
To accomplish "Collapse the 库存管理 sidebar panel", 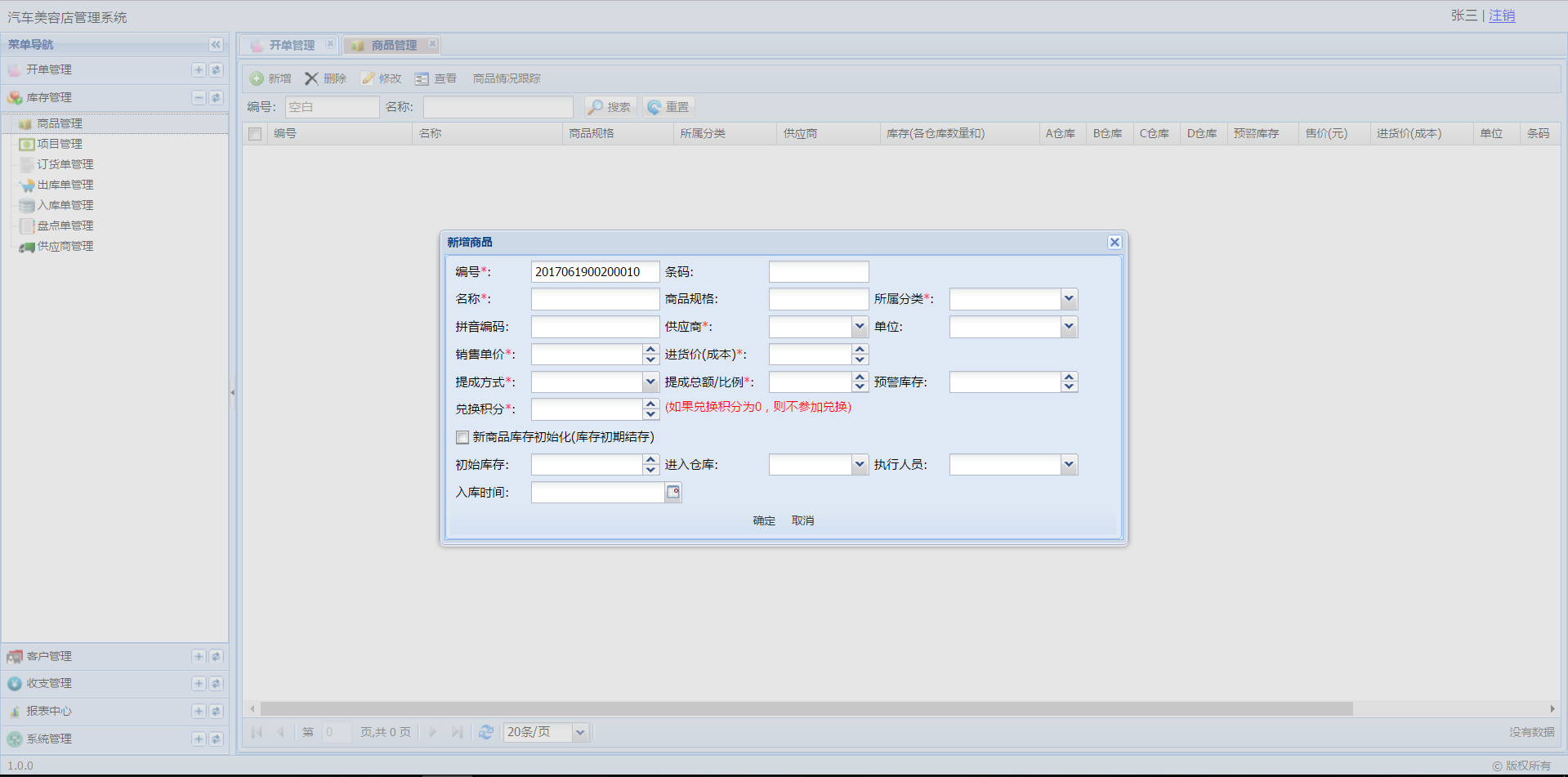I will tap(199, 97).
